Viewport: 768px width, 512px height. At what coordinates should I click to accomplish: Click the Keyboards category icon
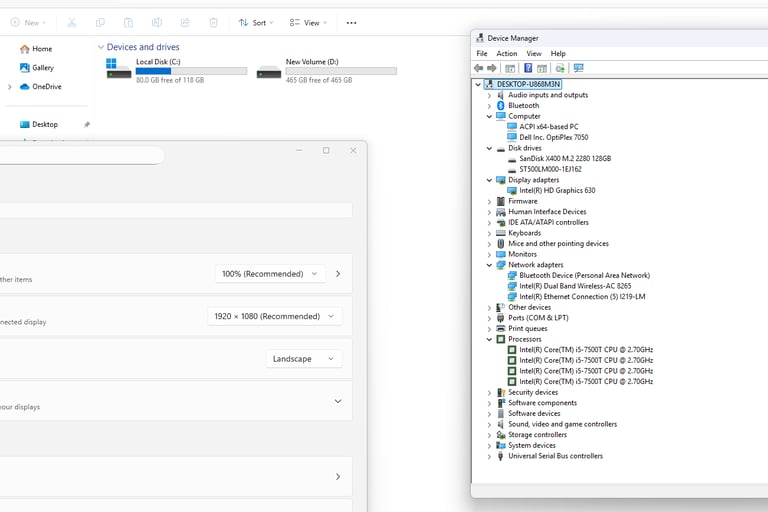(x=501, y=233)
